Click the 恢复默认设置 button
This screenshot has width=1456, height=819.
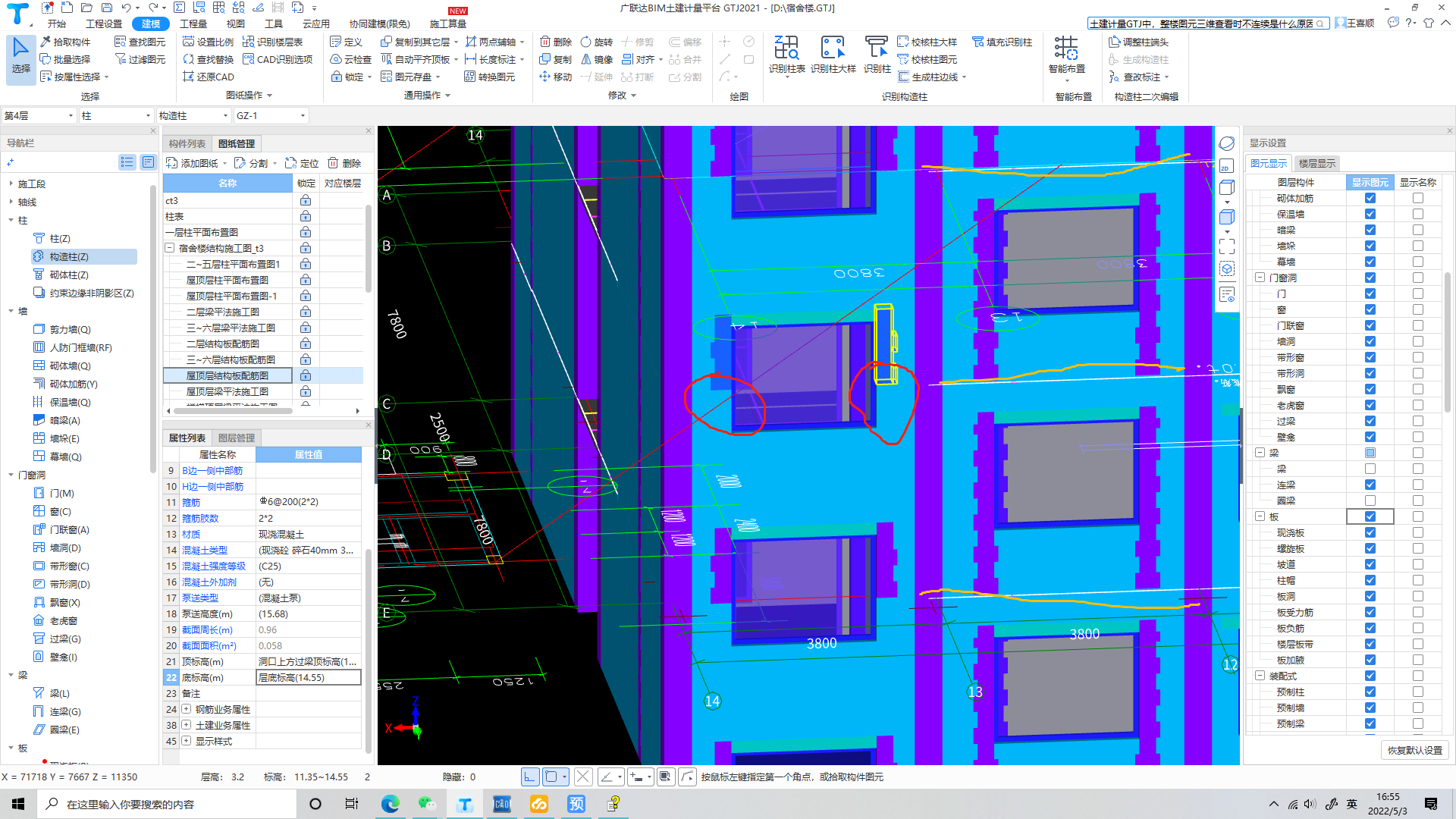point(1414,750)
